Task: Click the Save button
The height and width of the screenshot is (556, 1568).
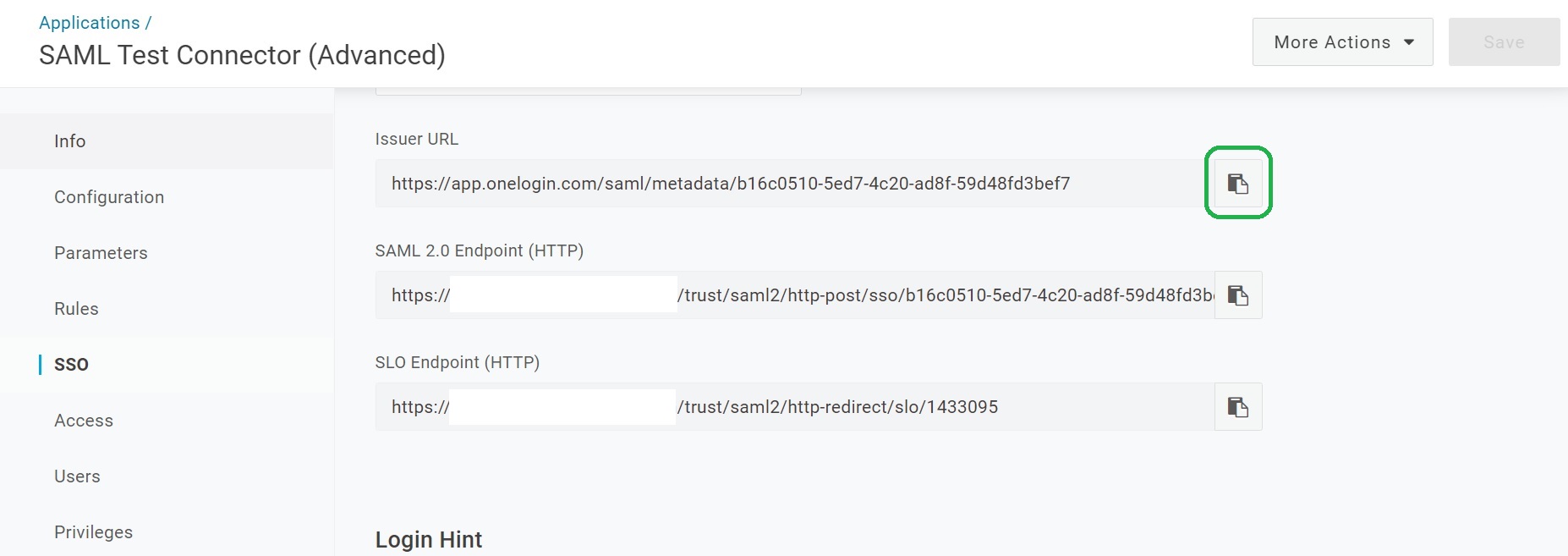Action: (x=1504, y=42)
